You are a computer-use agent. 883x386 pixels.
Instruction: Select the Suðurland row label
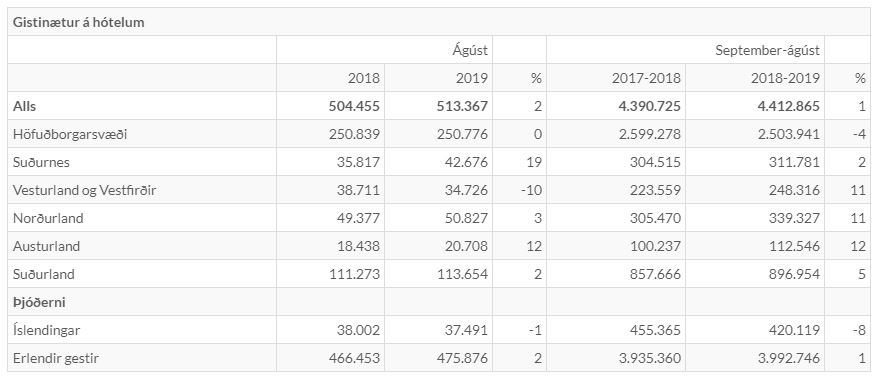point(43,274)
